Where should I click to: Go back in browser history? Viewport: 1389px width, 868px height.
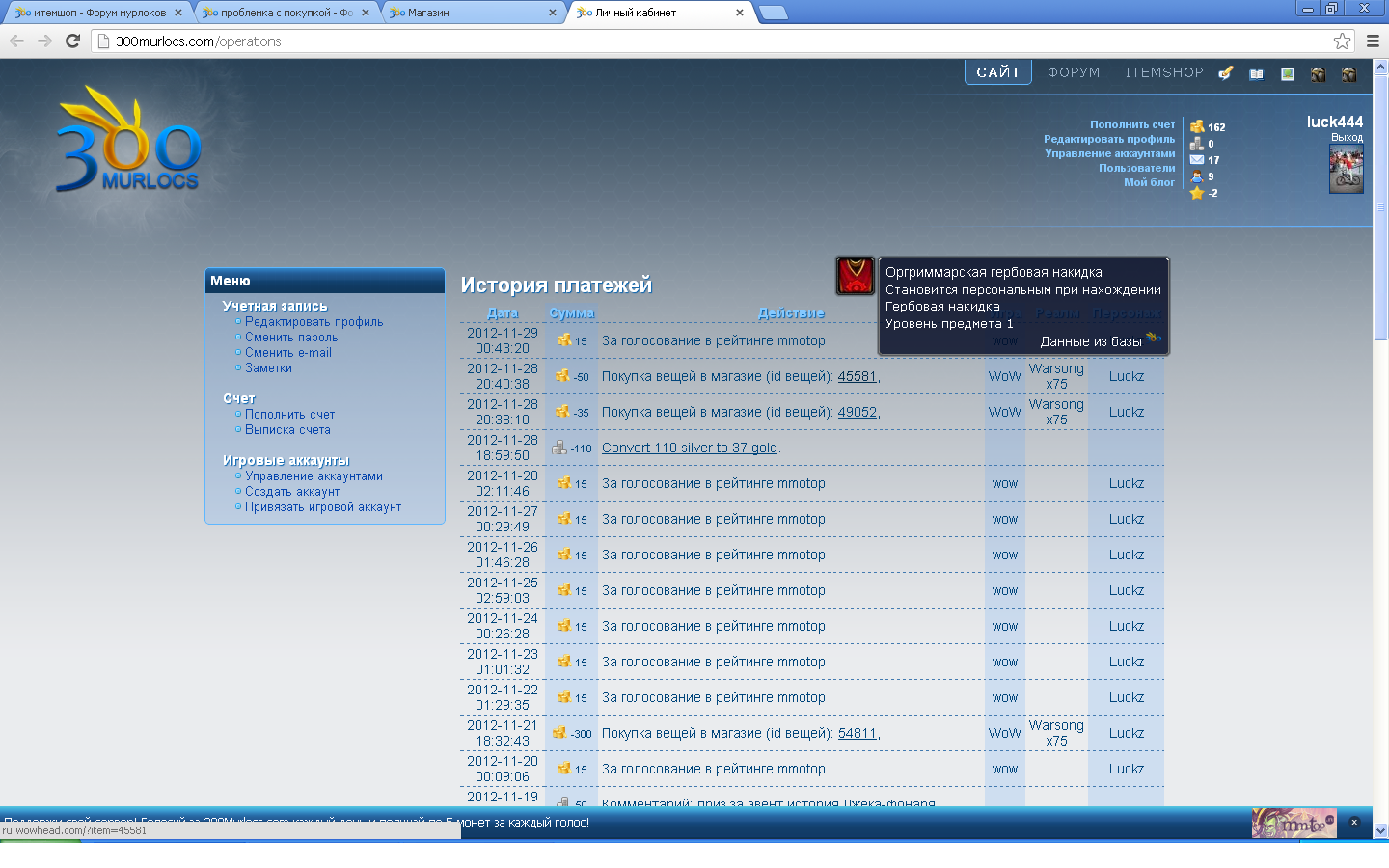pyautogui.click(x=16, y=41)
